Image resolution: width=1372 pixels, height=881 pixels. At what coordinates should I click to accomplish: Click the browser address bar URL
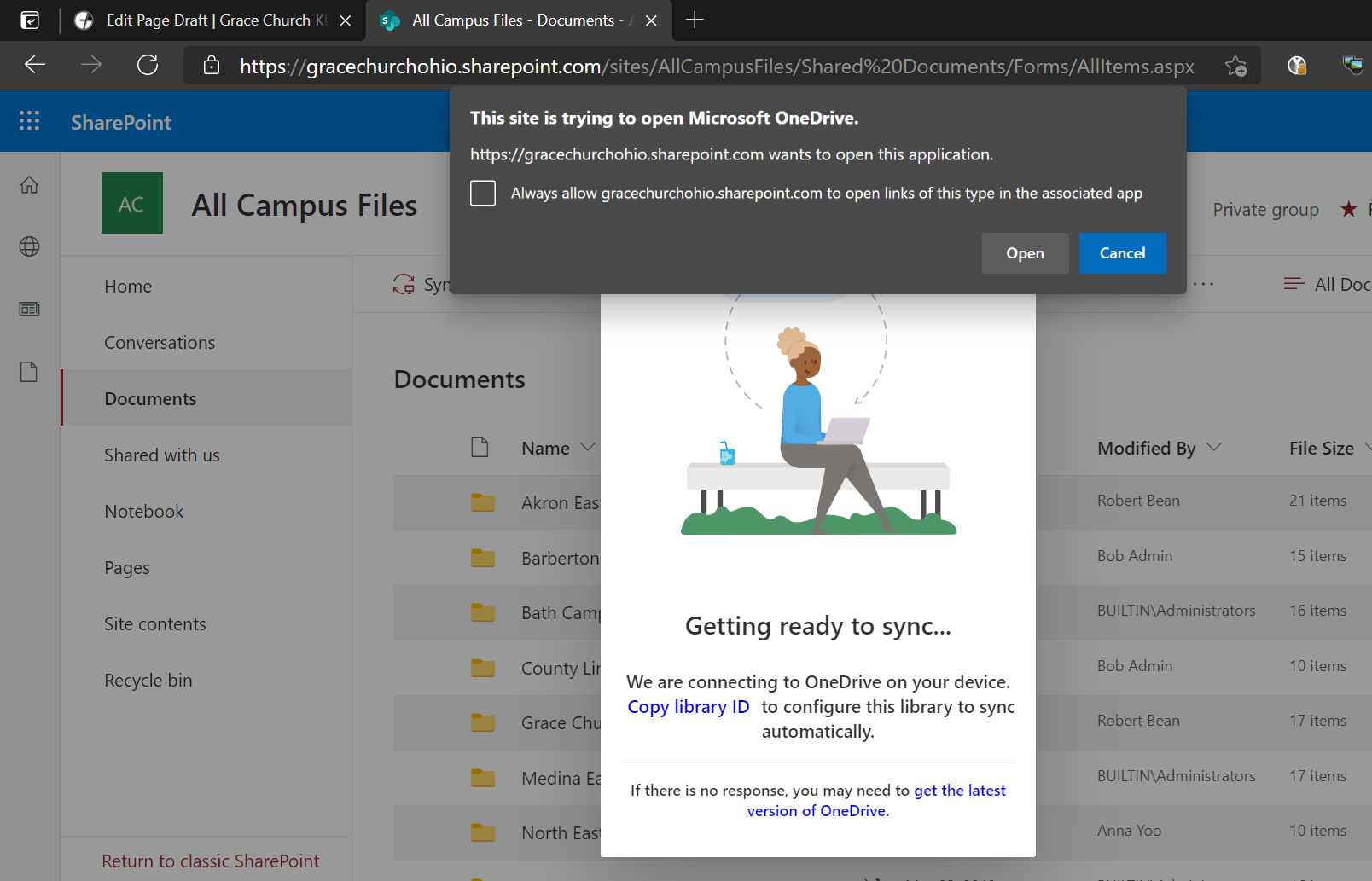(x=717, y=66)
